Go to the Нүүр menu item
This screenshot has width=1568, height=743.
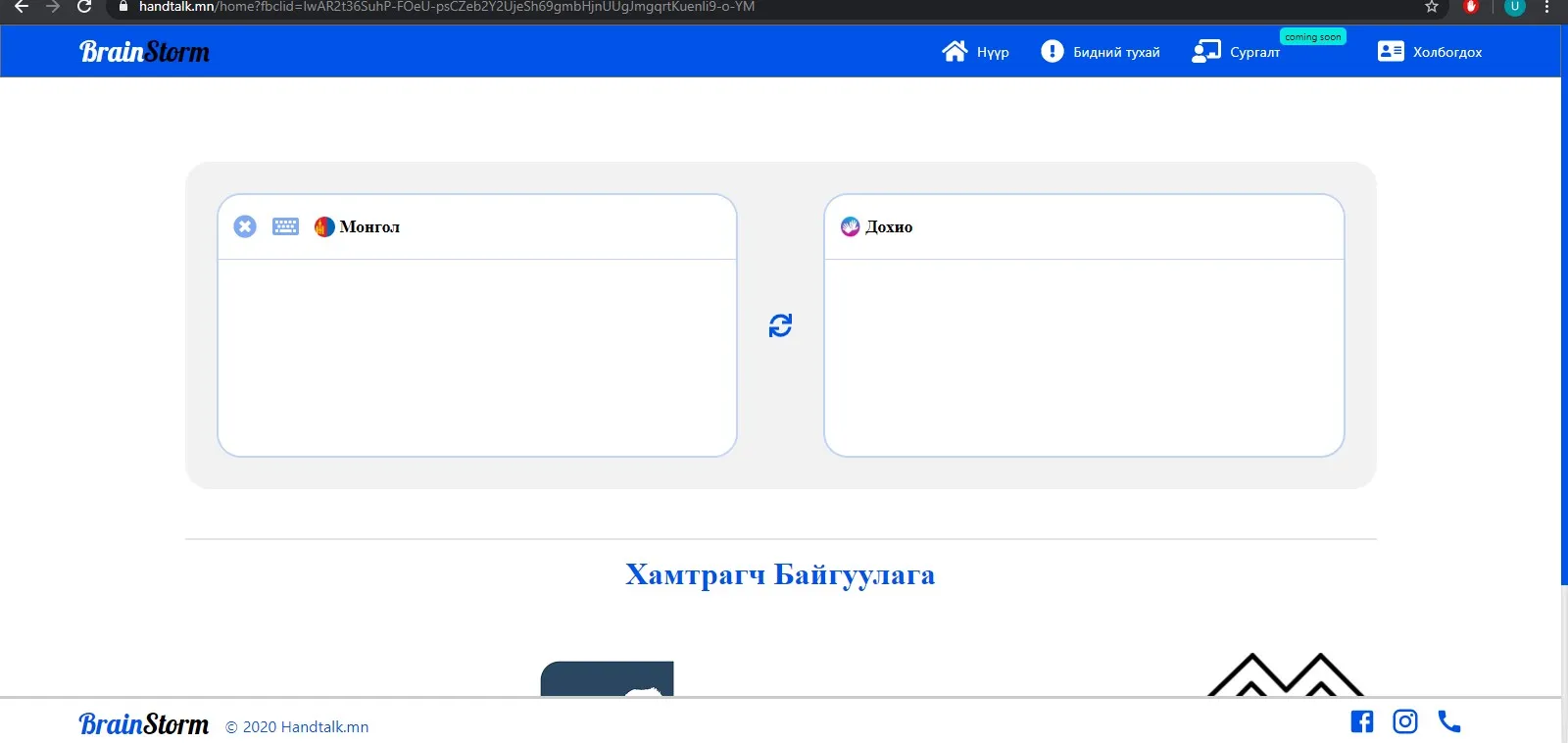tap(993, 52)
